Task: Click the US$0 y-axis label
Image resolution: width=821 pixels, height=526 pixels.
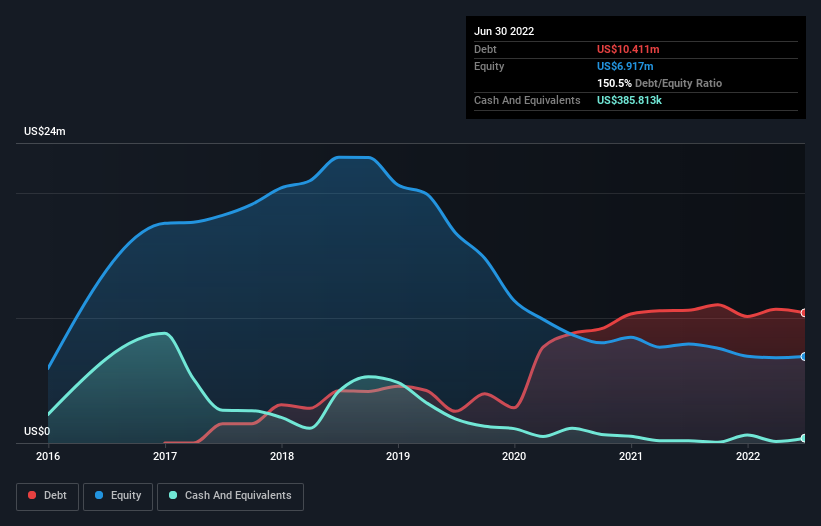Action: pos(37,431)
